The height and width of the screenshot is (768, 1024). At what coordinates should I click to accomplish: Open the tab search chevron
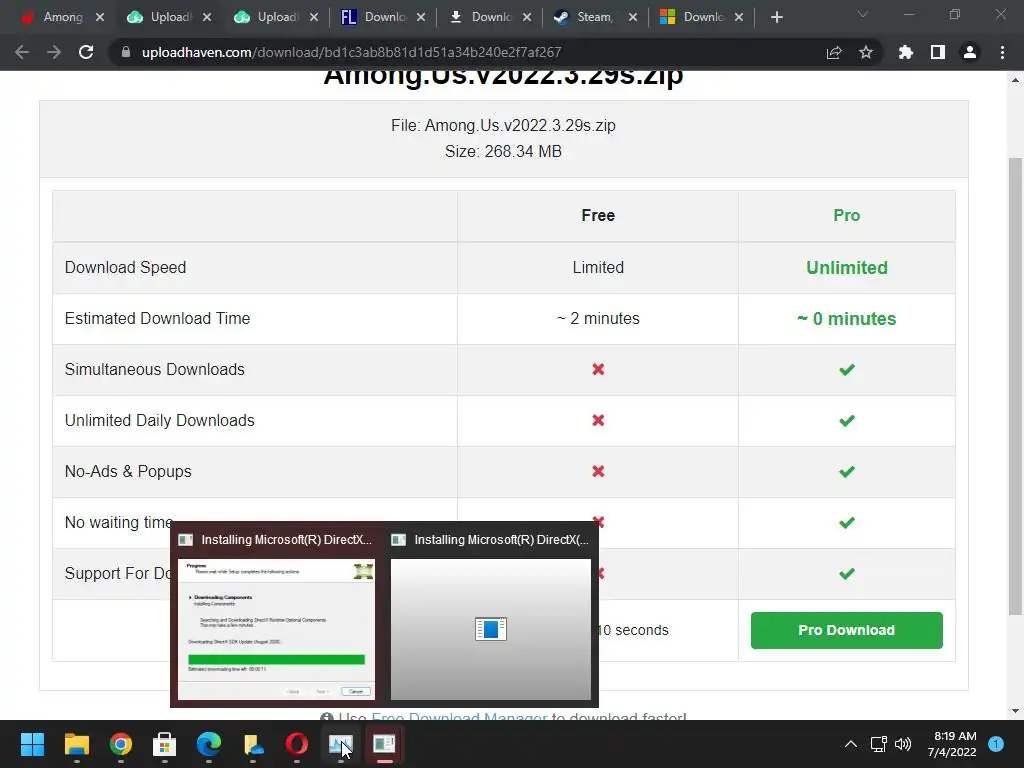click(x=863, y=14)
